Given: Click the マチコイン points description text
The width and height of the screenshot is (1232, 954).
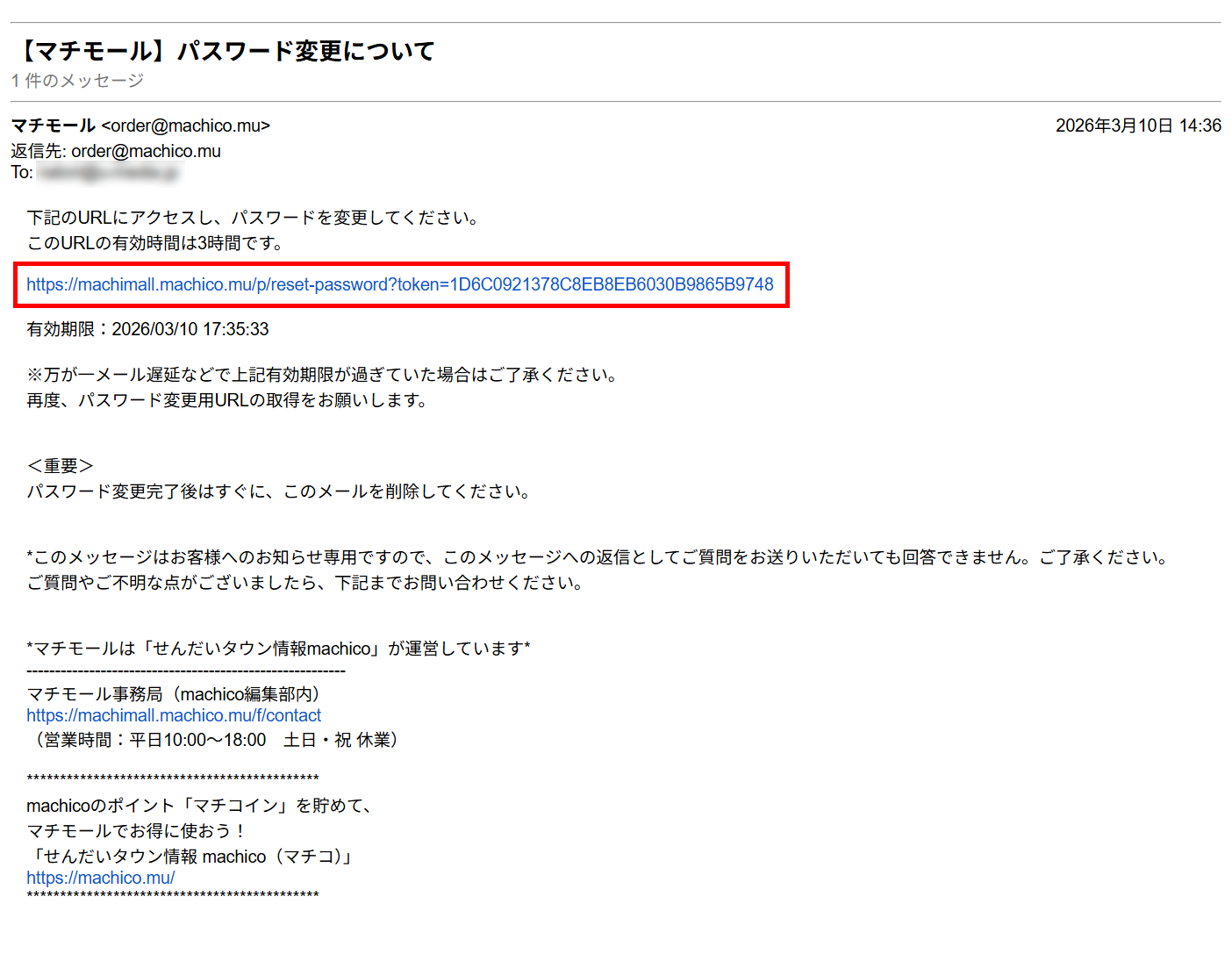Looking at the screenshot, I should (x=197, y=805).
